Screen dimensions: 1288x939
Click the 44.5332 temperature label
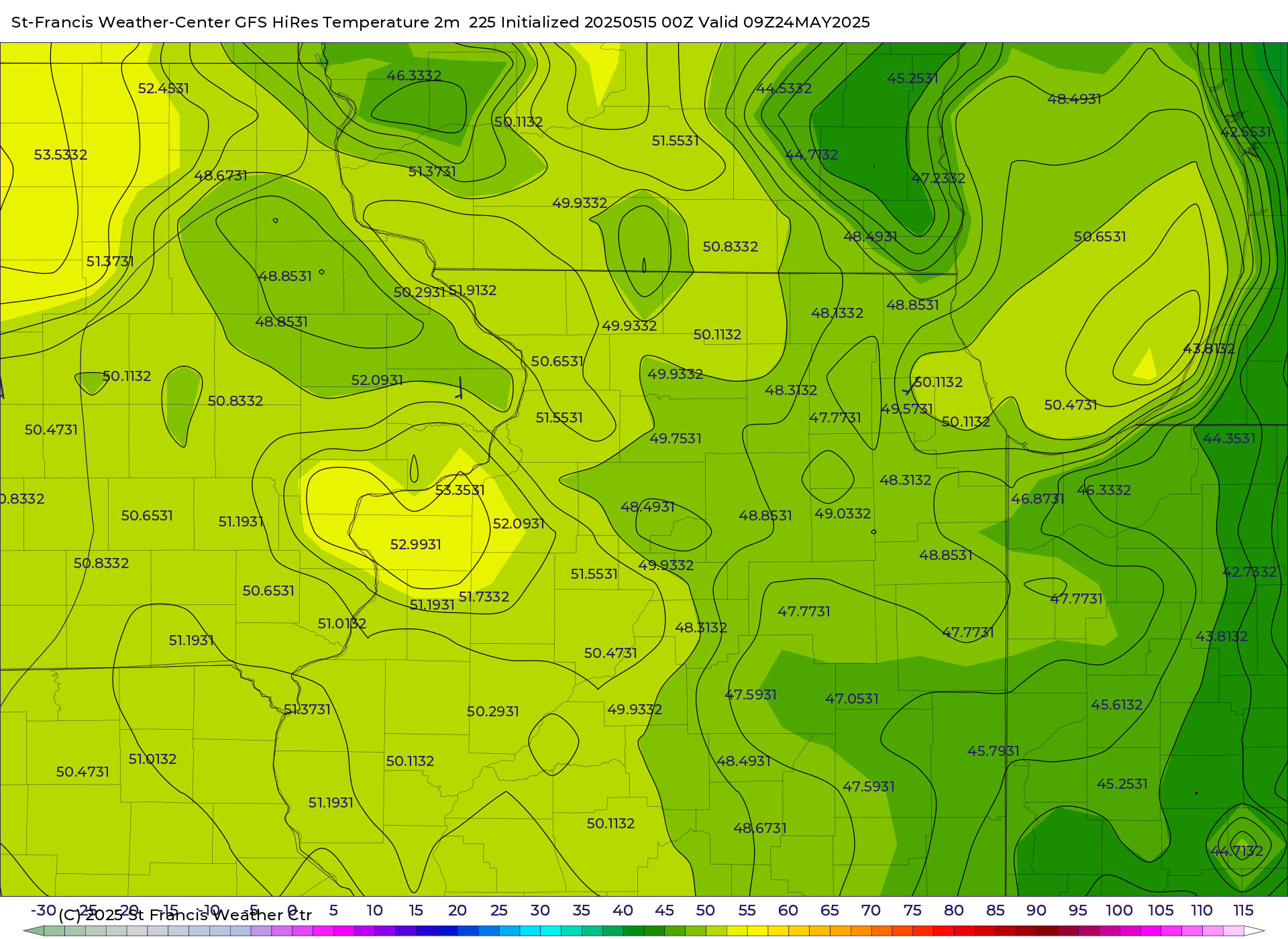784,89
